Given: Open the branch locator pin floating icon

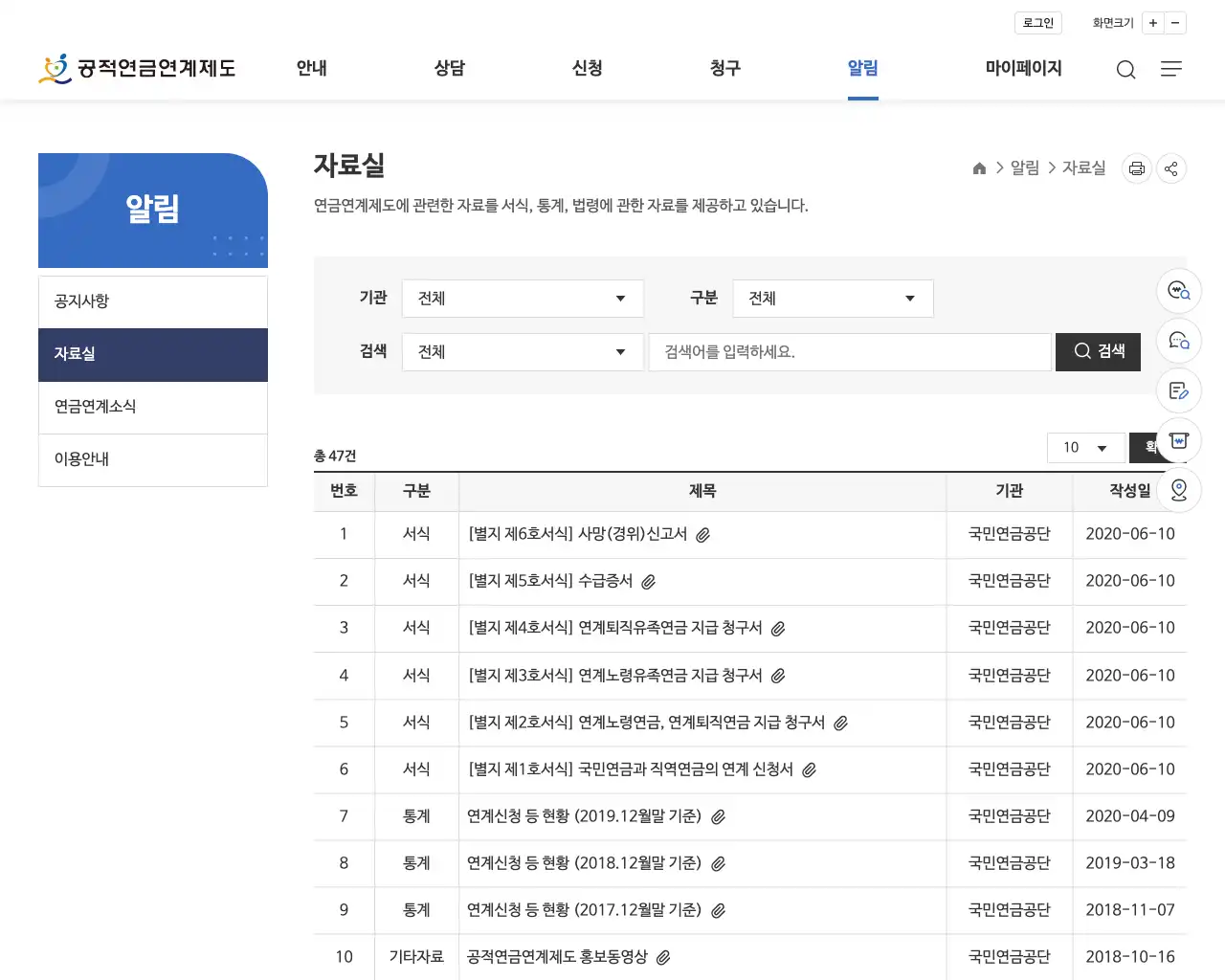Looking at the screenshot, I should pos(1178,490).
